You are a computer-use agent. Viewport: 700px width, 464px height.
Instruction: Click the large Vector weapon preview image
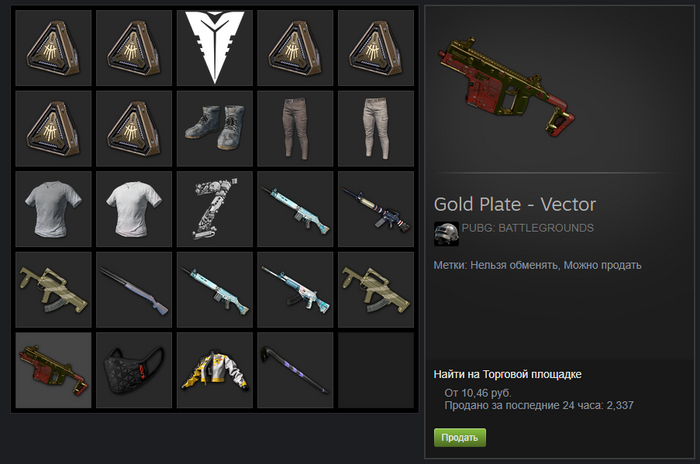[x=507, y=88]
